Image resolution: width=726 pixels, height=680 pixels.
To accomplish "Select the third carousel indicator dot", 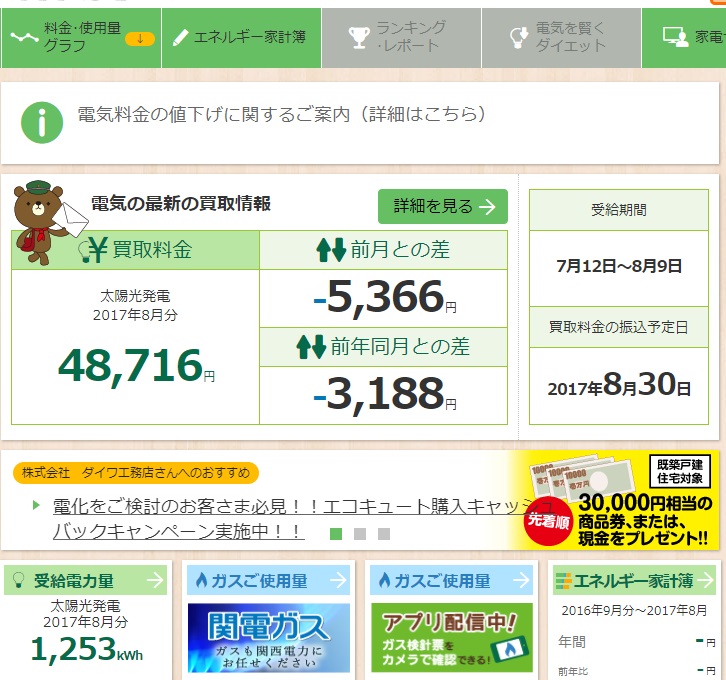I will point(384,533).
